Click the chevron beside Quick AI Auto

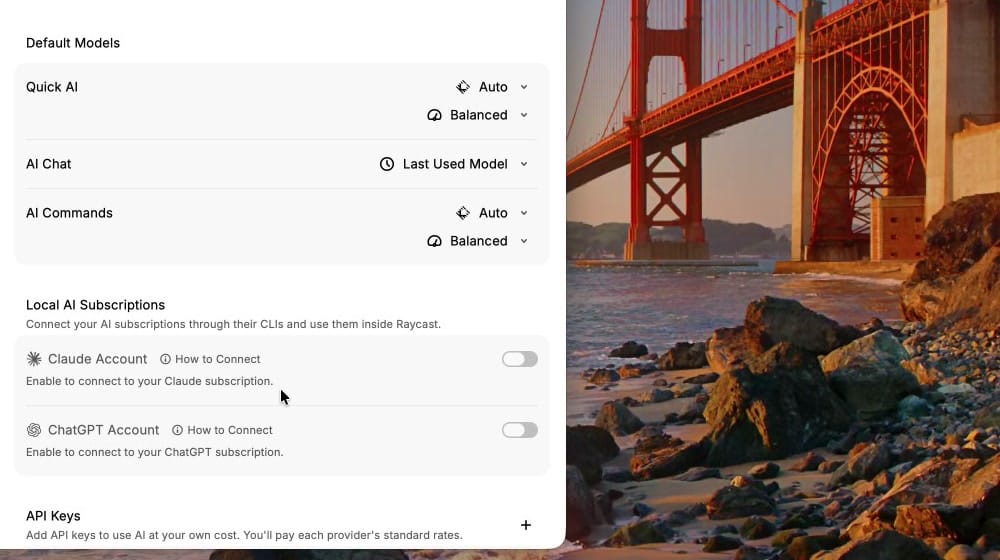point(524,87)
